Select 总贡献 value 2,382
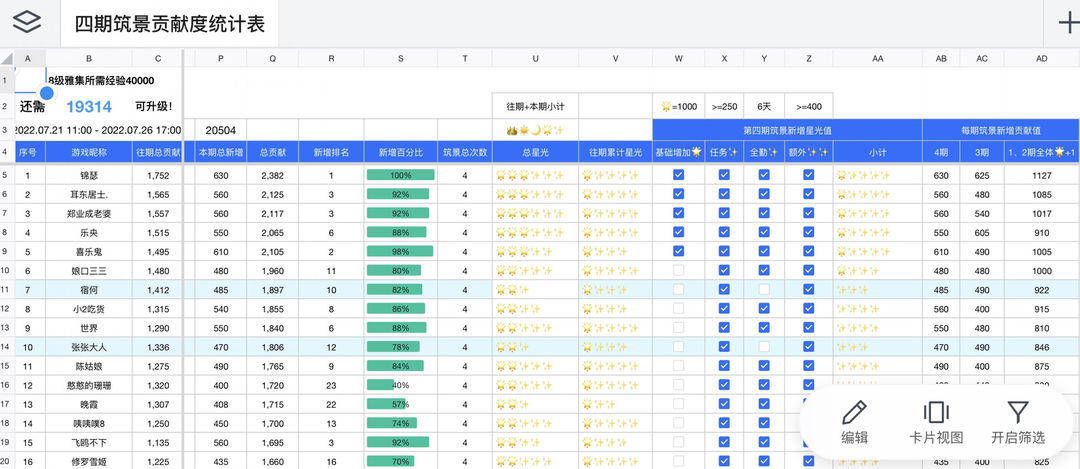1080x469 pixels. click(x=272, y=175)
